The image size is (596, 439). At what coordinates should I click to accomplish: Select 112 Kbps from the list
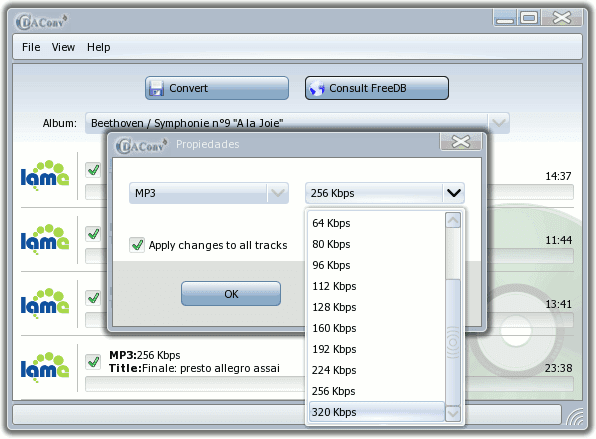click(x=377, y=286)
